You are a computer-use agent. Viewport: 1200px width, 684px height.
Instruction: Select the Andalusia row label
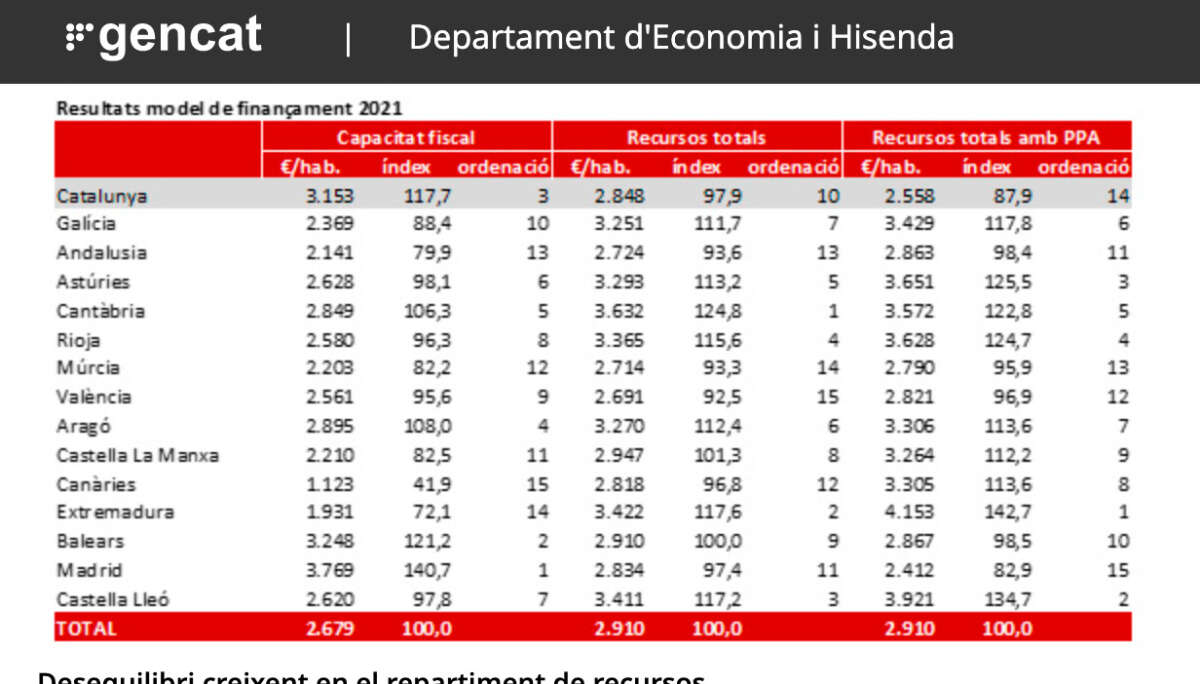click(x=102, y=253)
